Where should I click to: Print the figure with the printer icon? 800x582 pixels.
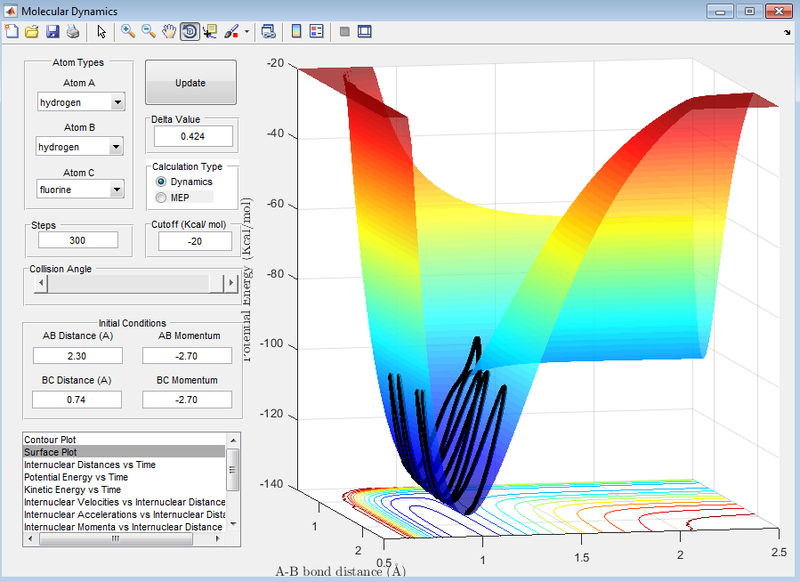(x=72, y=32)
